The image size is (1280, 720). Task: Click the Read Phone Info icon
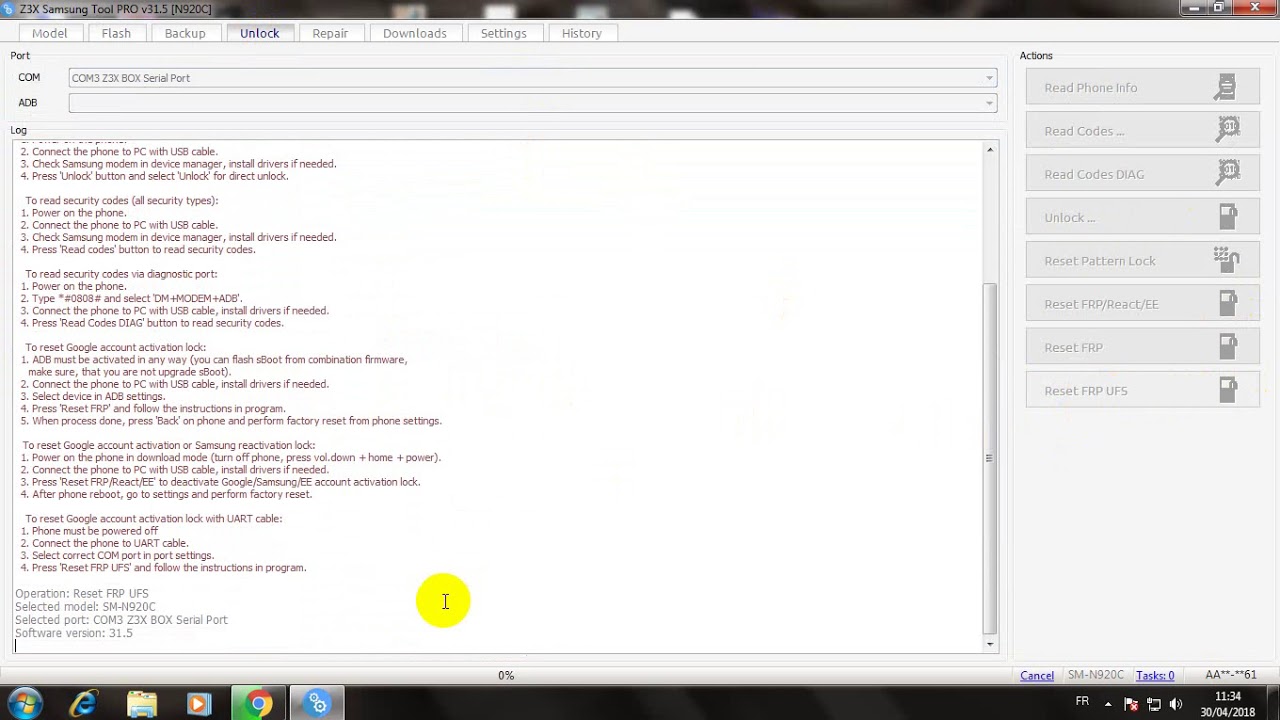pos(1226,87)
